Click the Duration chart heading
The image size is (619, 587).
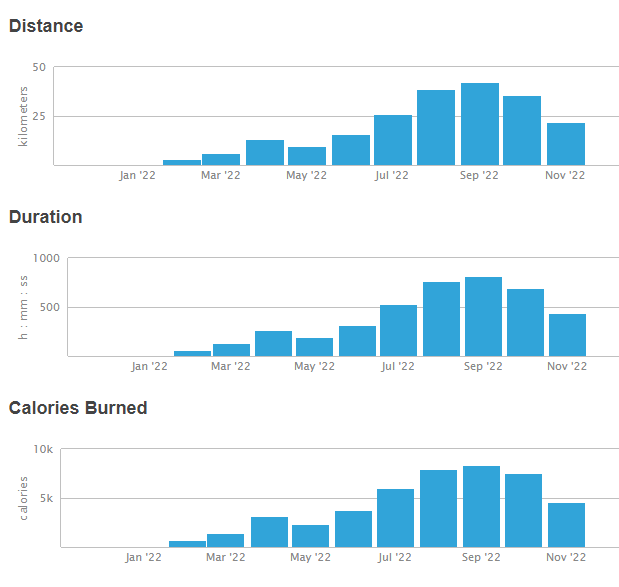(x=46, y=217)
